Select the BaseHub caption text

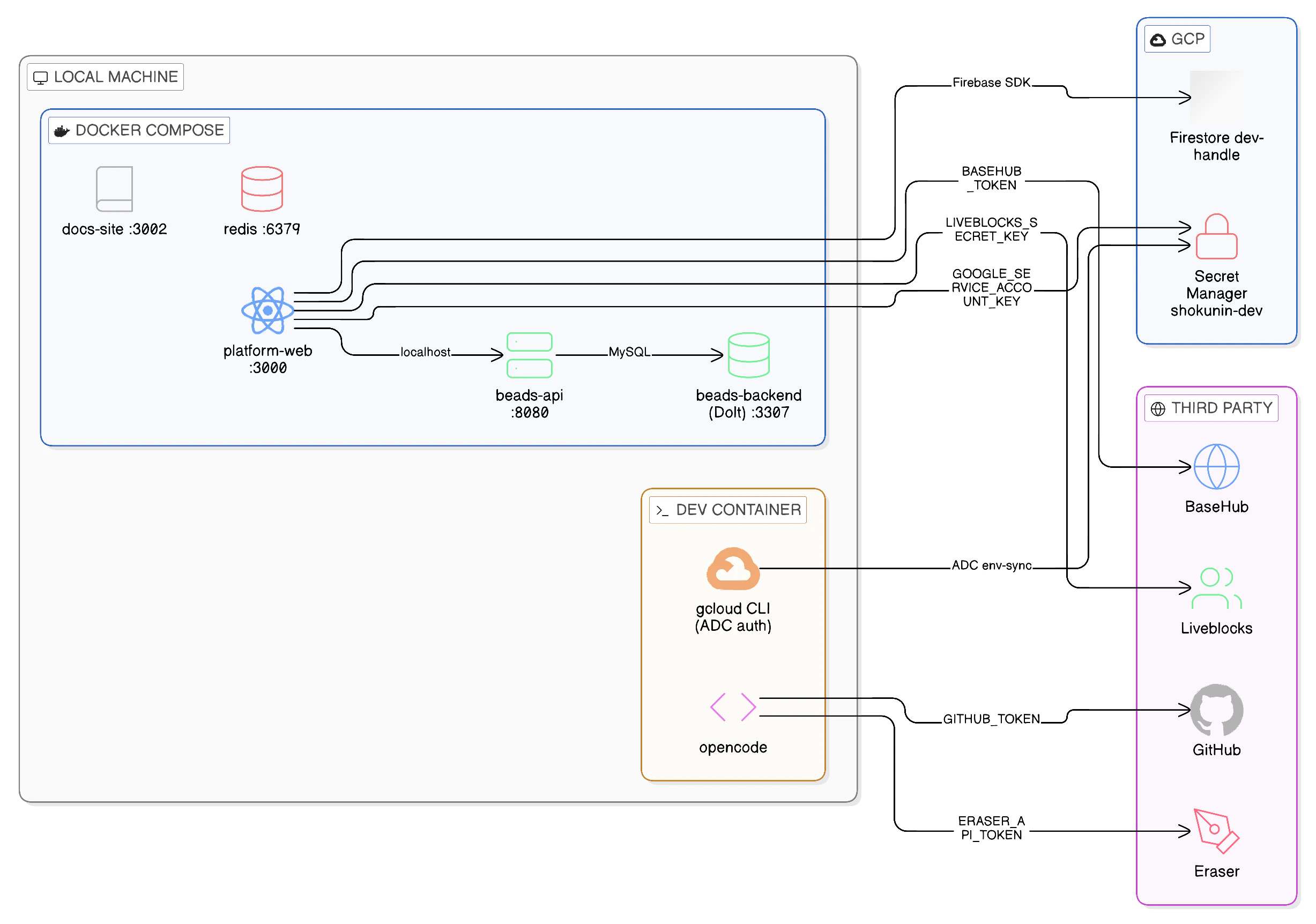[1216, 506]
